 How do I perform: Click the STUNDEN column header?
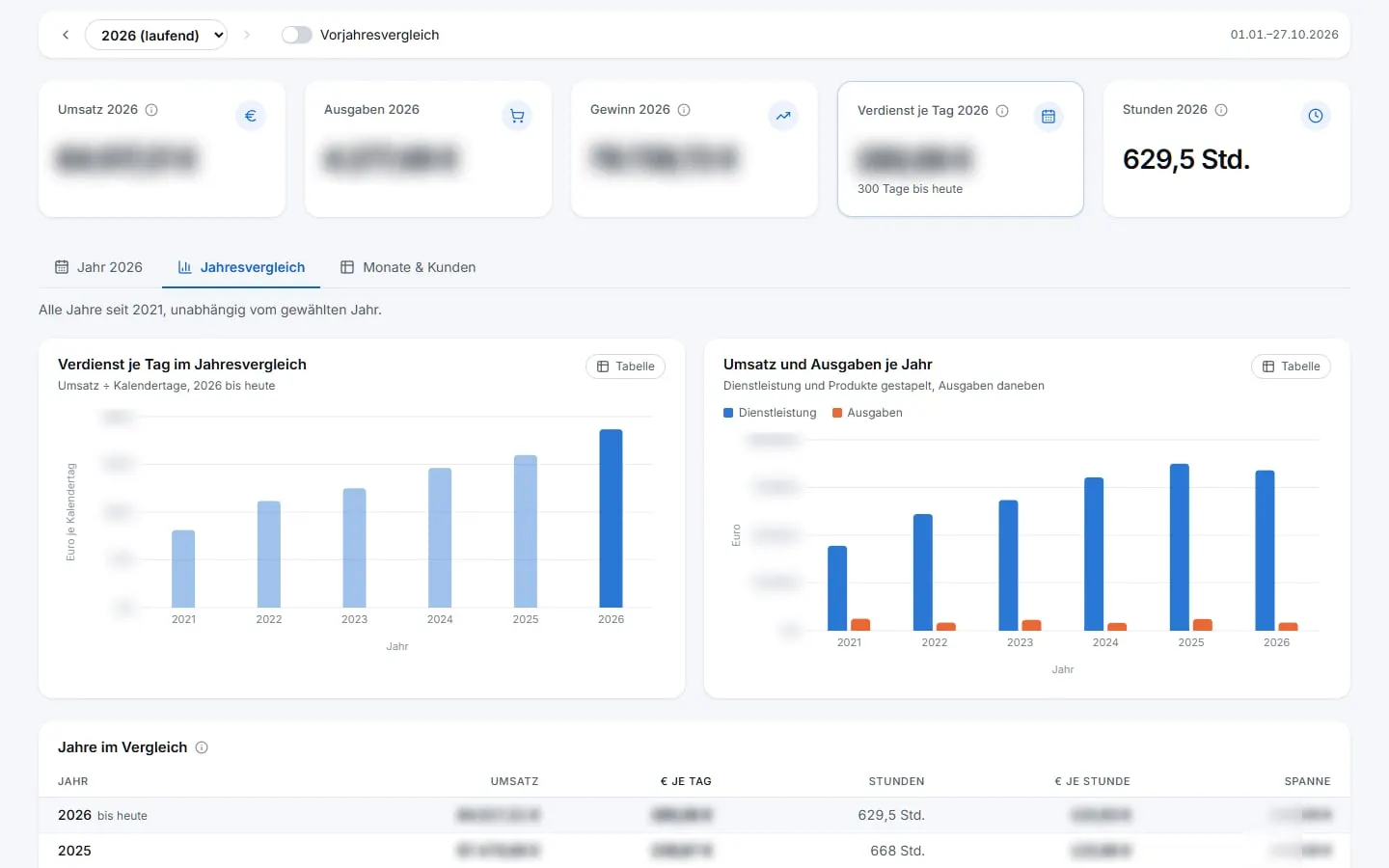896,781
